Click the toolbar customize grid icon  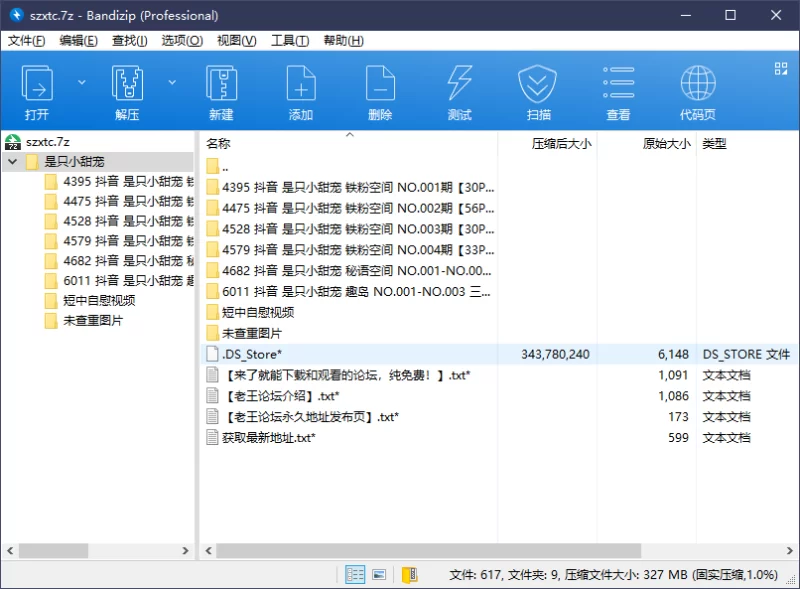pyautogui.click(x=781, y=68)
